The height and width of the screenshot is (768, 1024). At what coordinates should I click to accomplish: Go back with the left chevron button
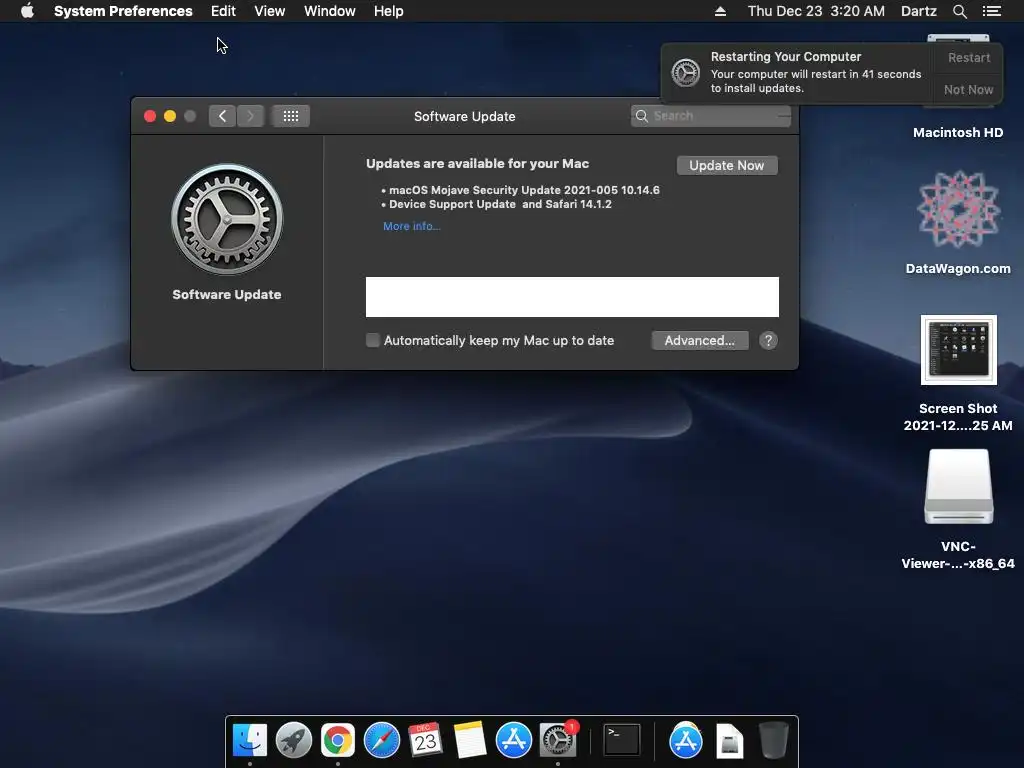[x=223, y=116]
